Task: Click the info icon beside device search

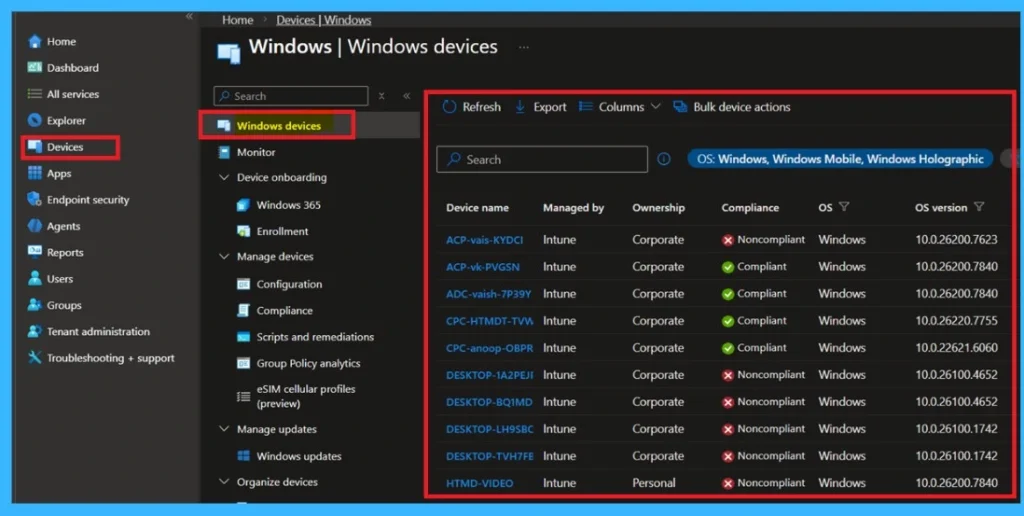Action: 664,159
